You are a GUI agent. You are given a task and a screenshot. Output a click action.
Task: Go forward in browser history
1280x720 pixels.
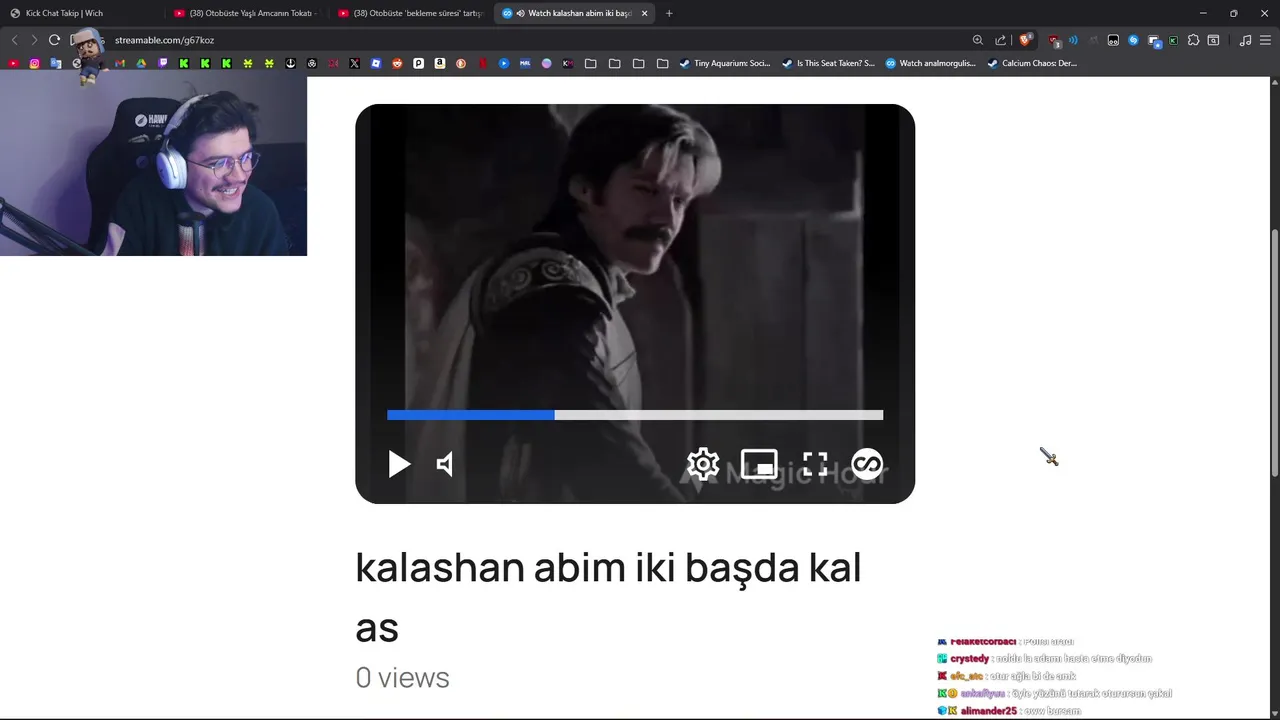pyautogui.click(x=33, y=40)
